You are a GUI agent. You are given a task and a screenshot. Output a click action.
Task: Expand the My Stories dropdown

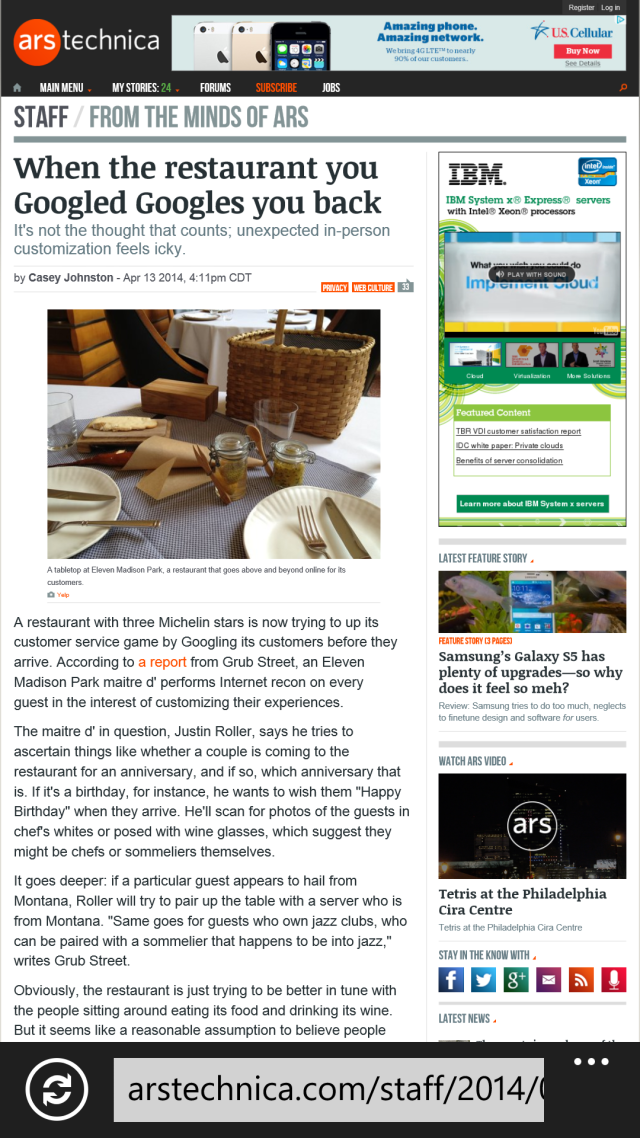(x=145, y=88)
